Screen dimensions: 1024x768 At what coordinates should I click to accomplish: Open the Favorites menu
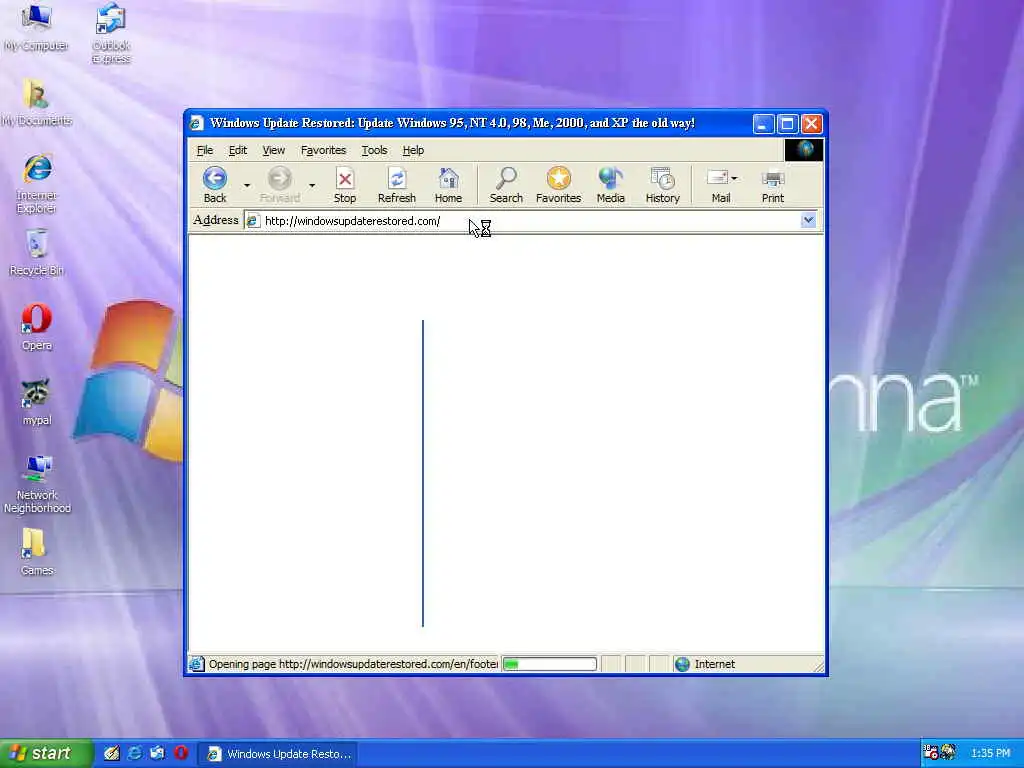pos(323,150)
